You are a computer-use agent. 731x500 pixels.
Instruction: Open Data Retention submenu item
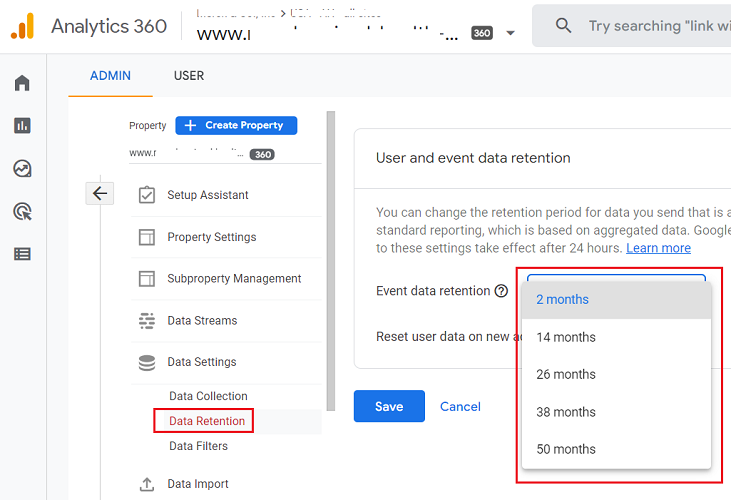[x=207, y=421]
